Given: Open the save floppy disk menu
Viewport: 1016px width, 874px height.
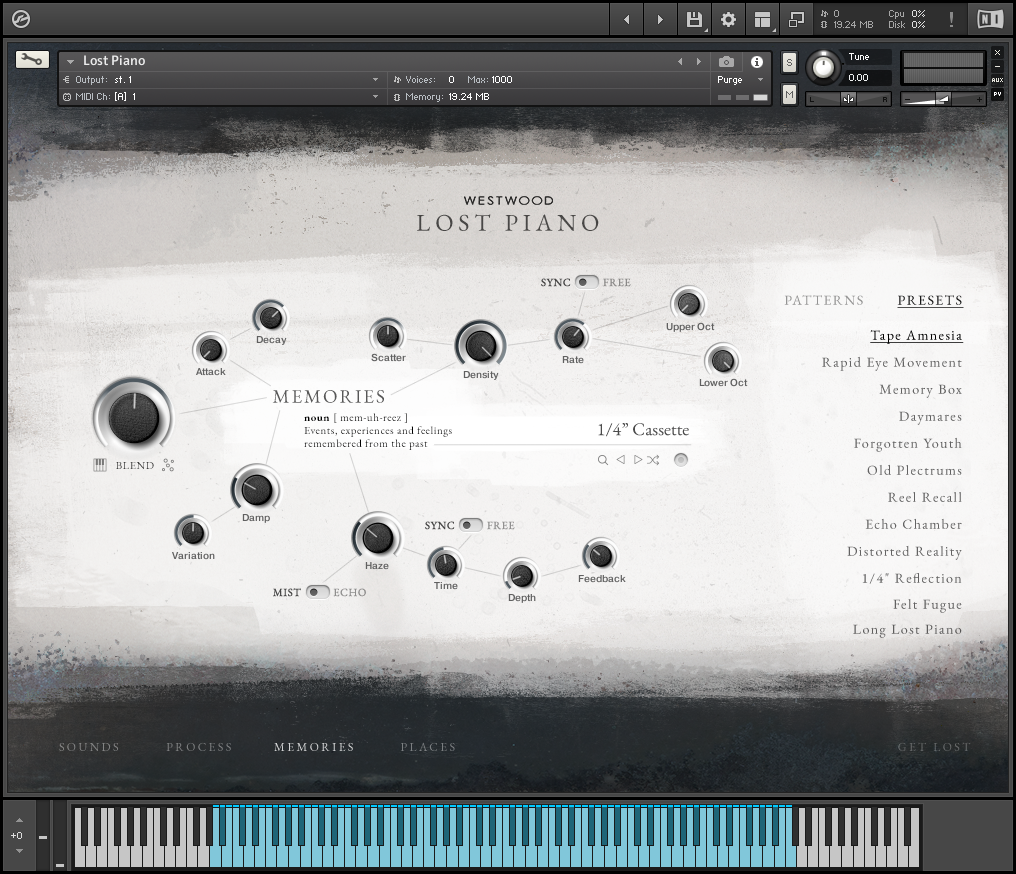Looking at the screenshot, I should pos(694,19).
